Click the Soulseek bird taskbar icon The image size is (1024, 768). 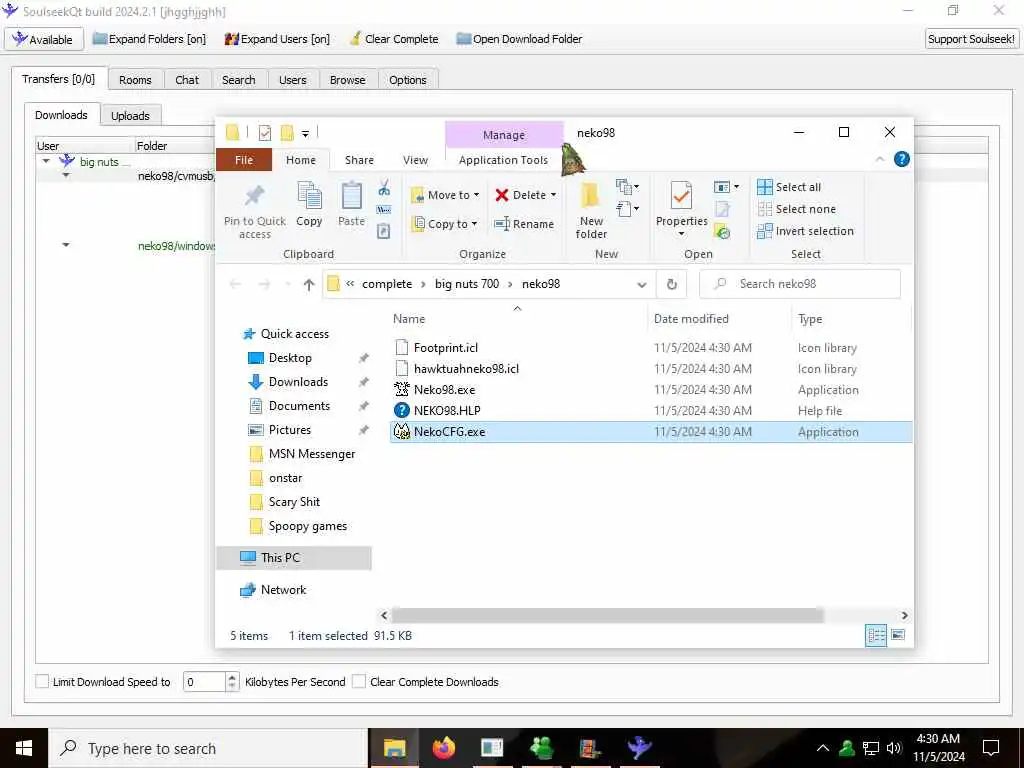pos(639,748)
